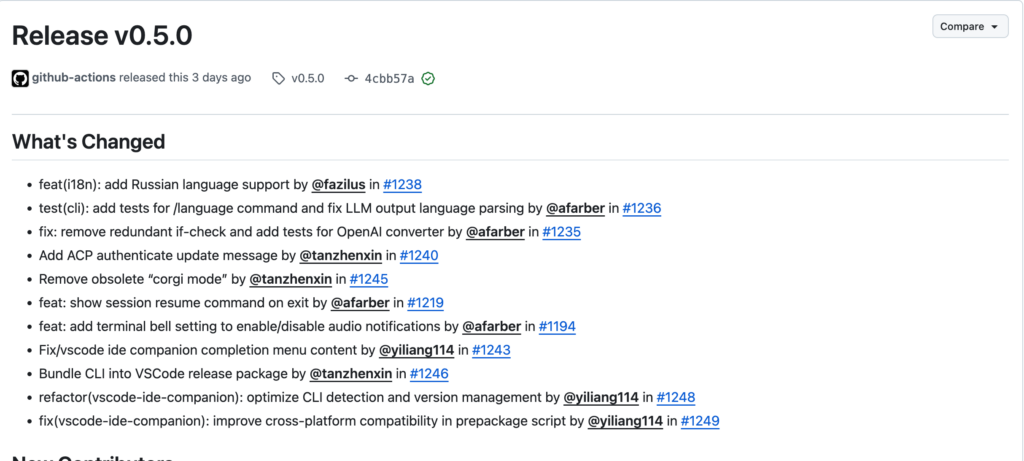
Task: Open pull request #1245
Action: click(x=369, y=279)
